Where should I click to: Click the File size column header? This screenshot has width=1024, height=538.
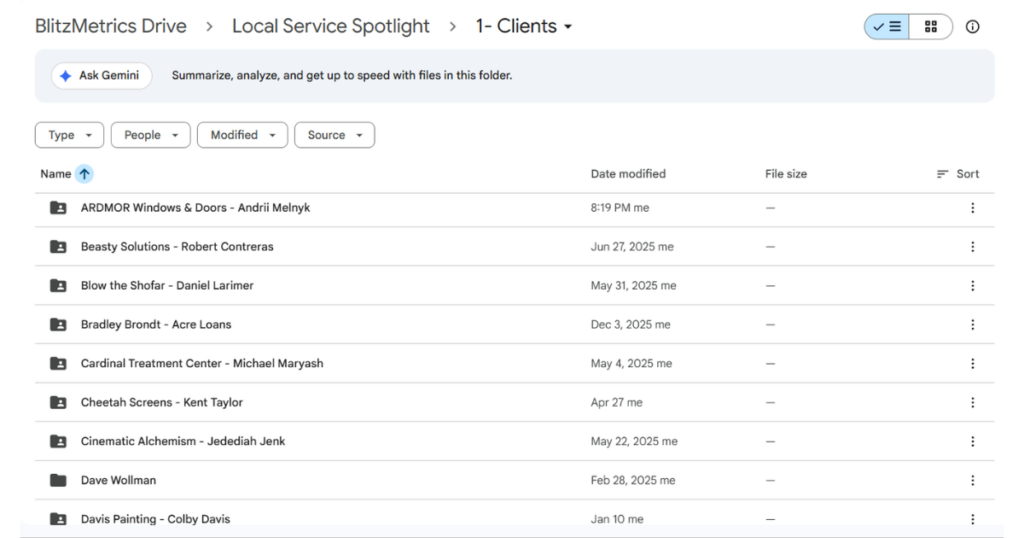point(786,174)
